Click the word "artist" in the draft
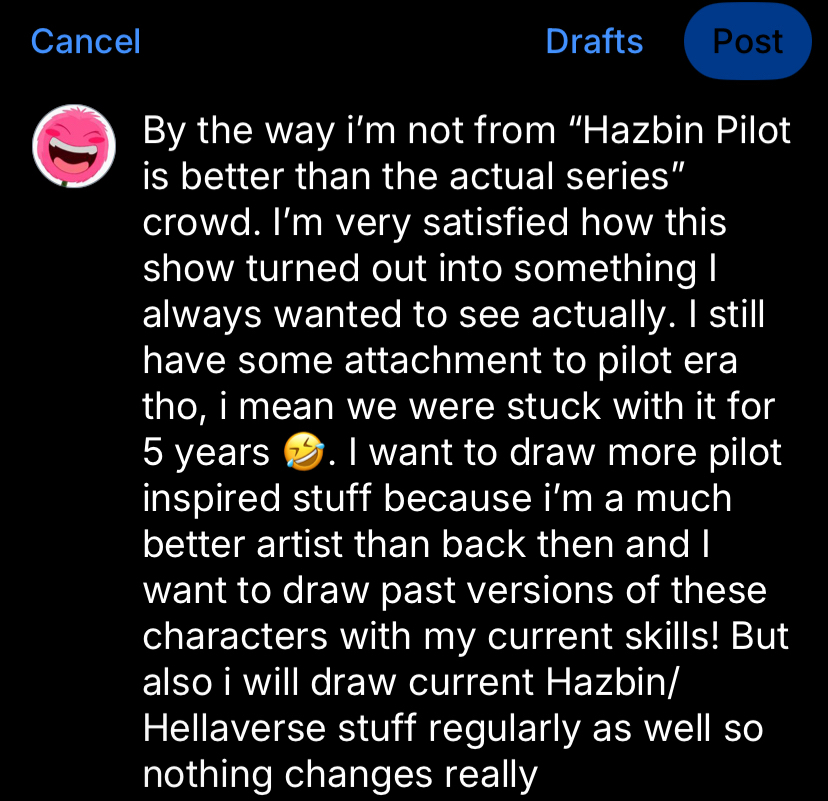Screen dimensions: 828x801 pos(299,544)
